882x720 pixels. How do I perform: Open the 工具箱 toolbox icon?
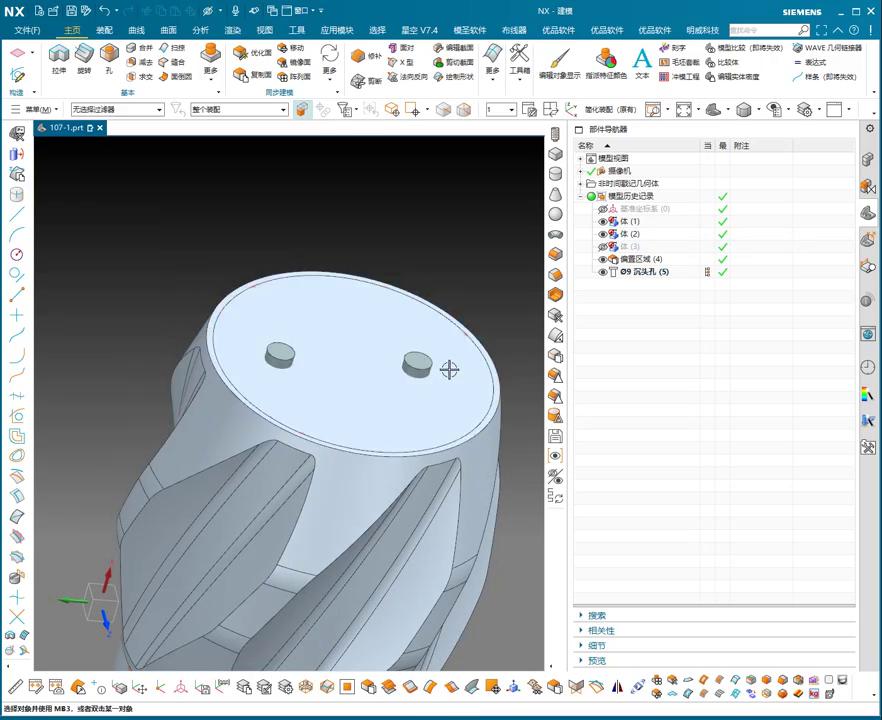pos(519,54)
